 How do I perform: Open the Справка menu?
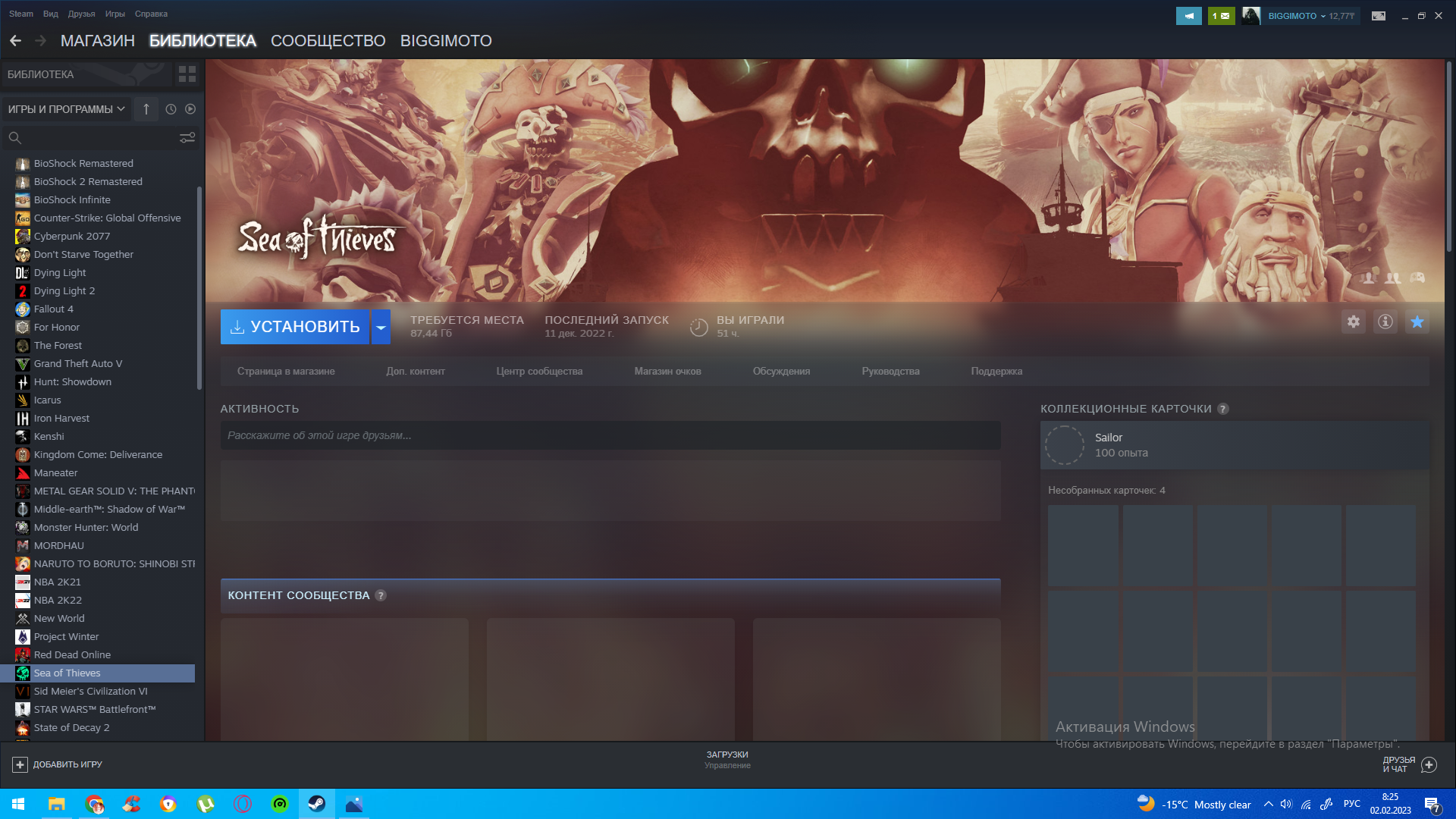click(x=152, y=14)
